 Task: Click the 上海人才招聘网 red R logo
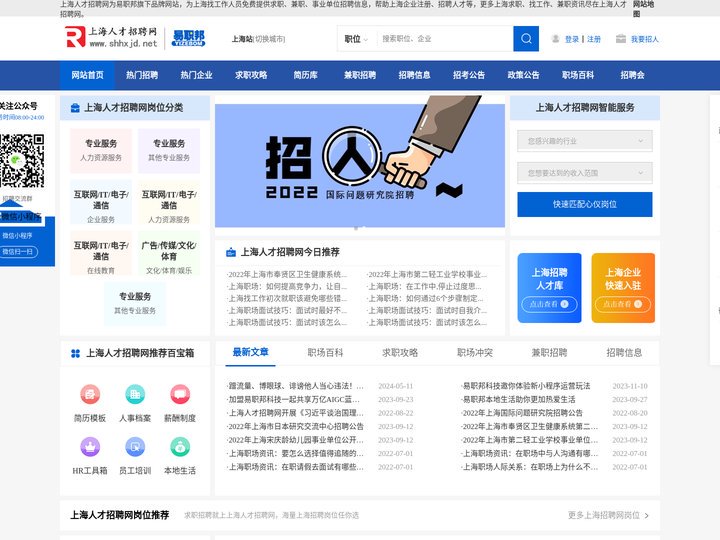point(75,37)
